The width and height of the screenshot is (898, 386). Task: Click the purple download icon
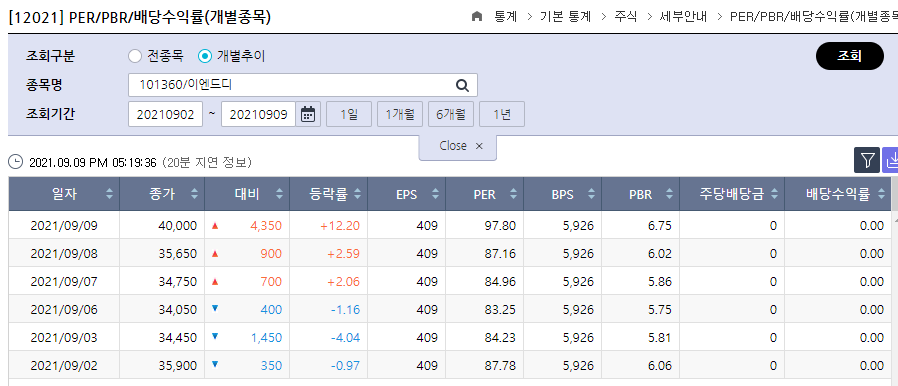891,160
